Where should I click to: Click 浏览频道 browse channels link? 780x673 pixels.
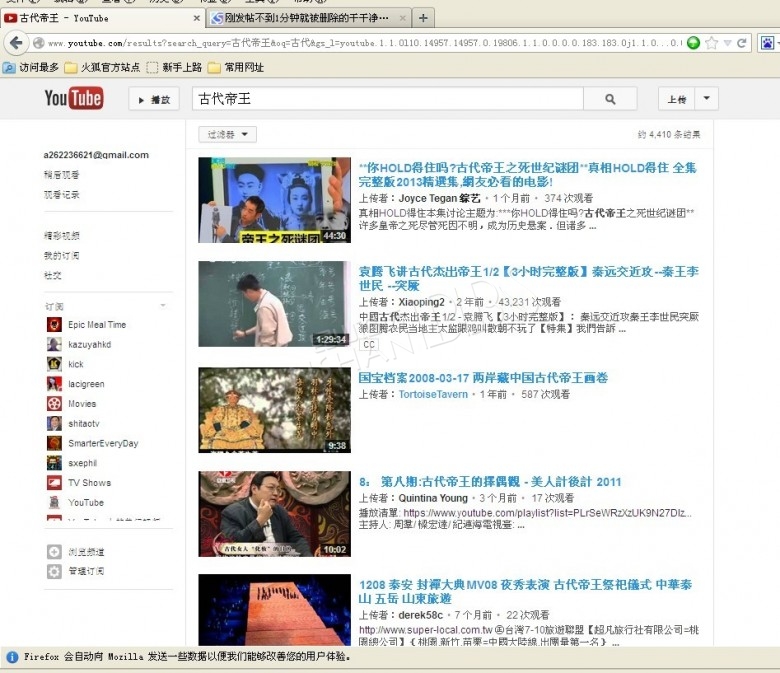click(x=87, y=552)
